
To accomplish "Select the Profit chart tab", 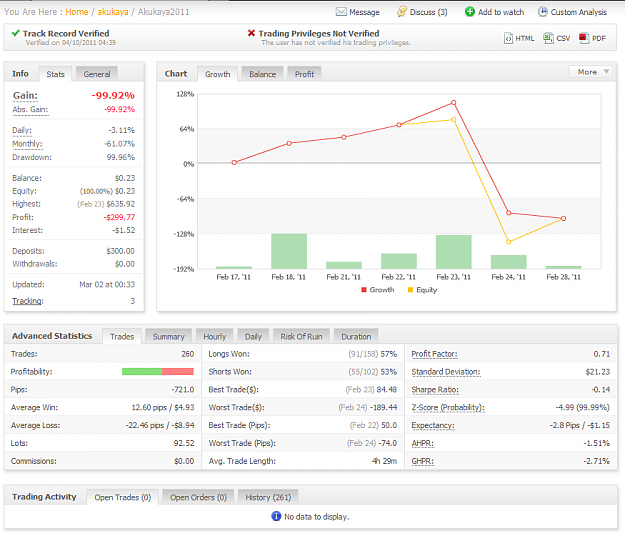I will pos(304,74).
